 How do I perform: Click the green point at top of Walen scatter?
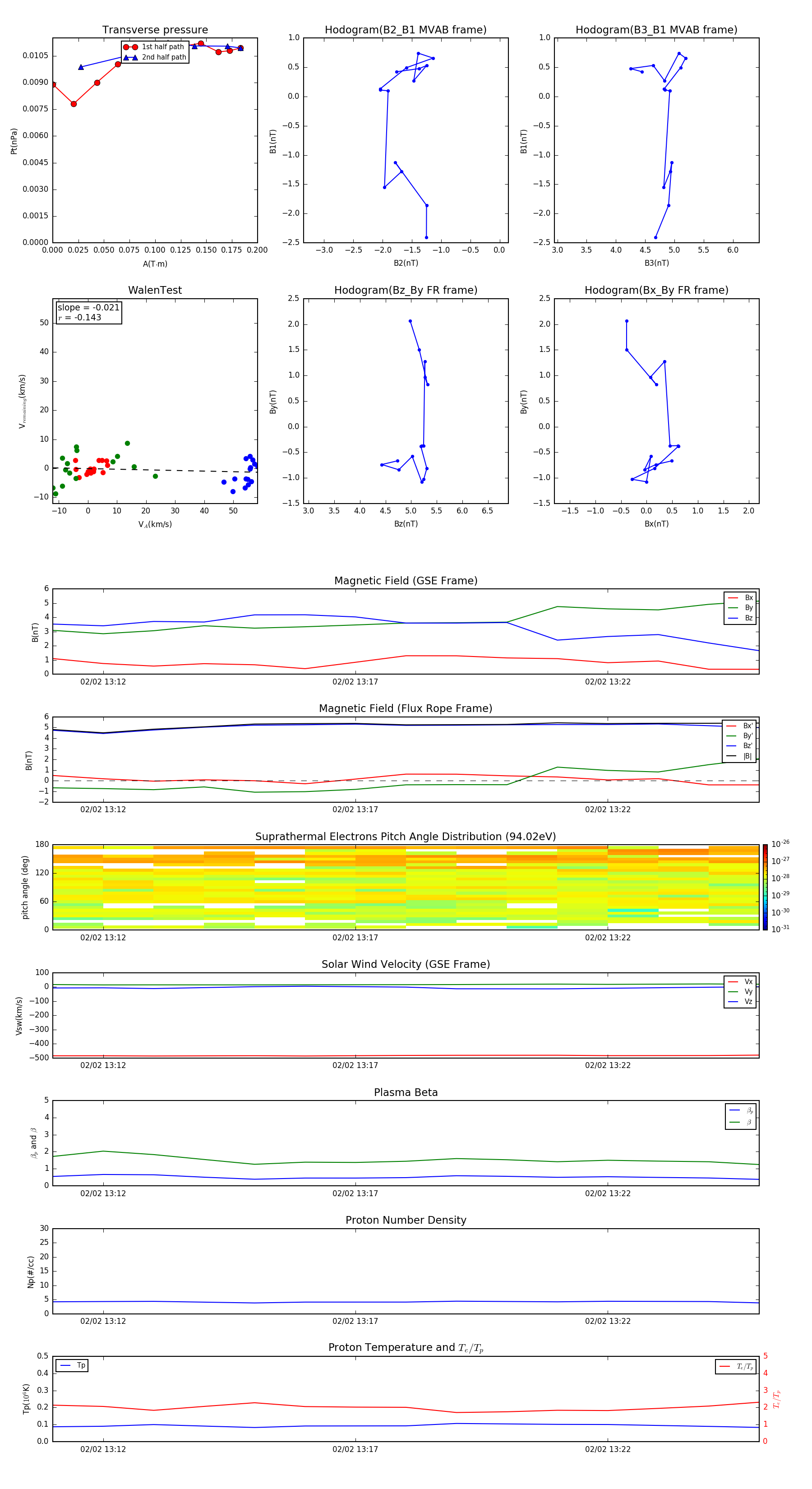coord(127,444)
